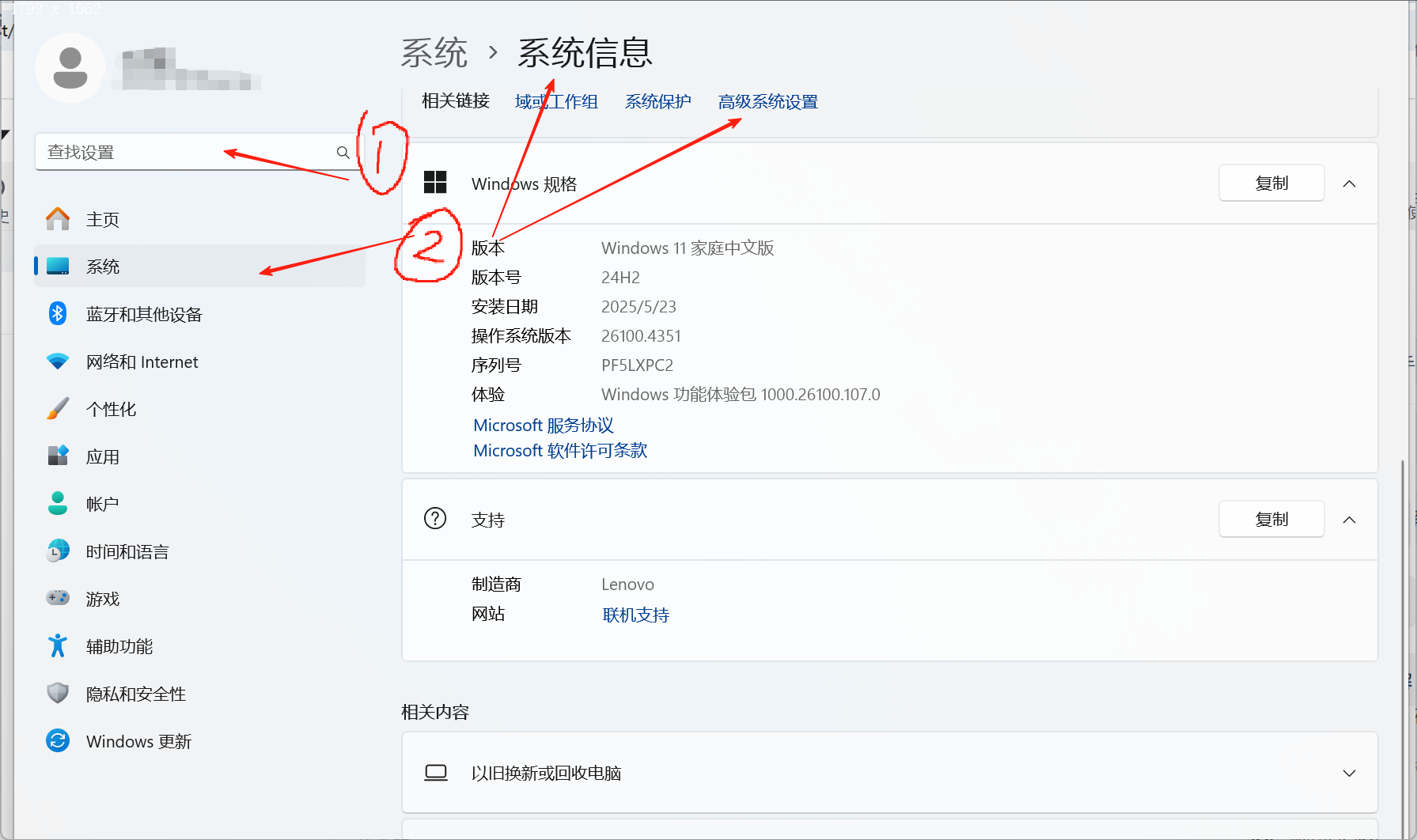This screenshot has width=1417, height=840.
Task: Open 个性化 settings
Action: [199, 409]
